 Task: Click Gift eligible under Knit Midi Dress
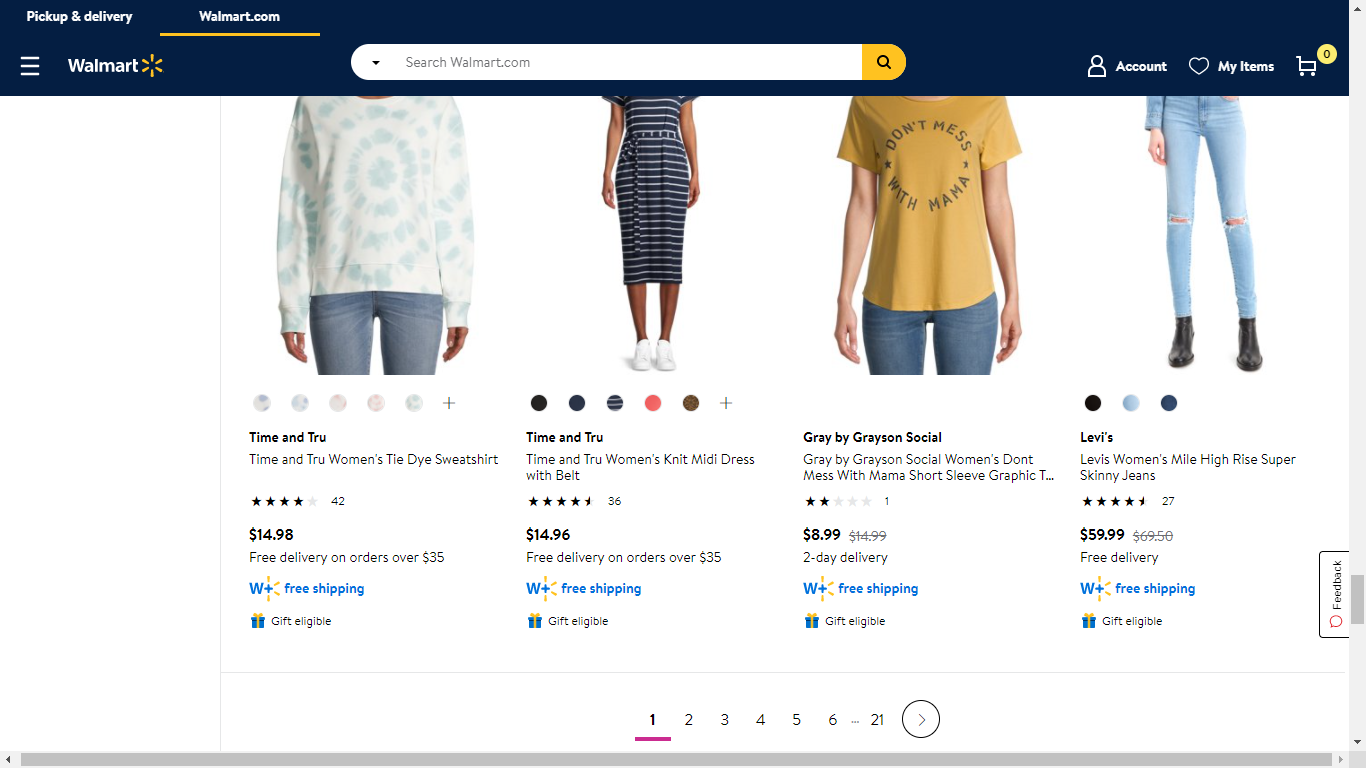click(567, 621)
